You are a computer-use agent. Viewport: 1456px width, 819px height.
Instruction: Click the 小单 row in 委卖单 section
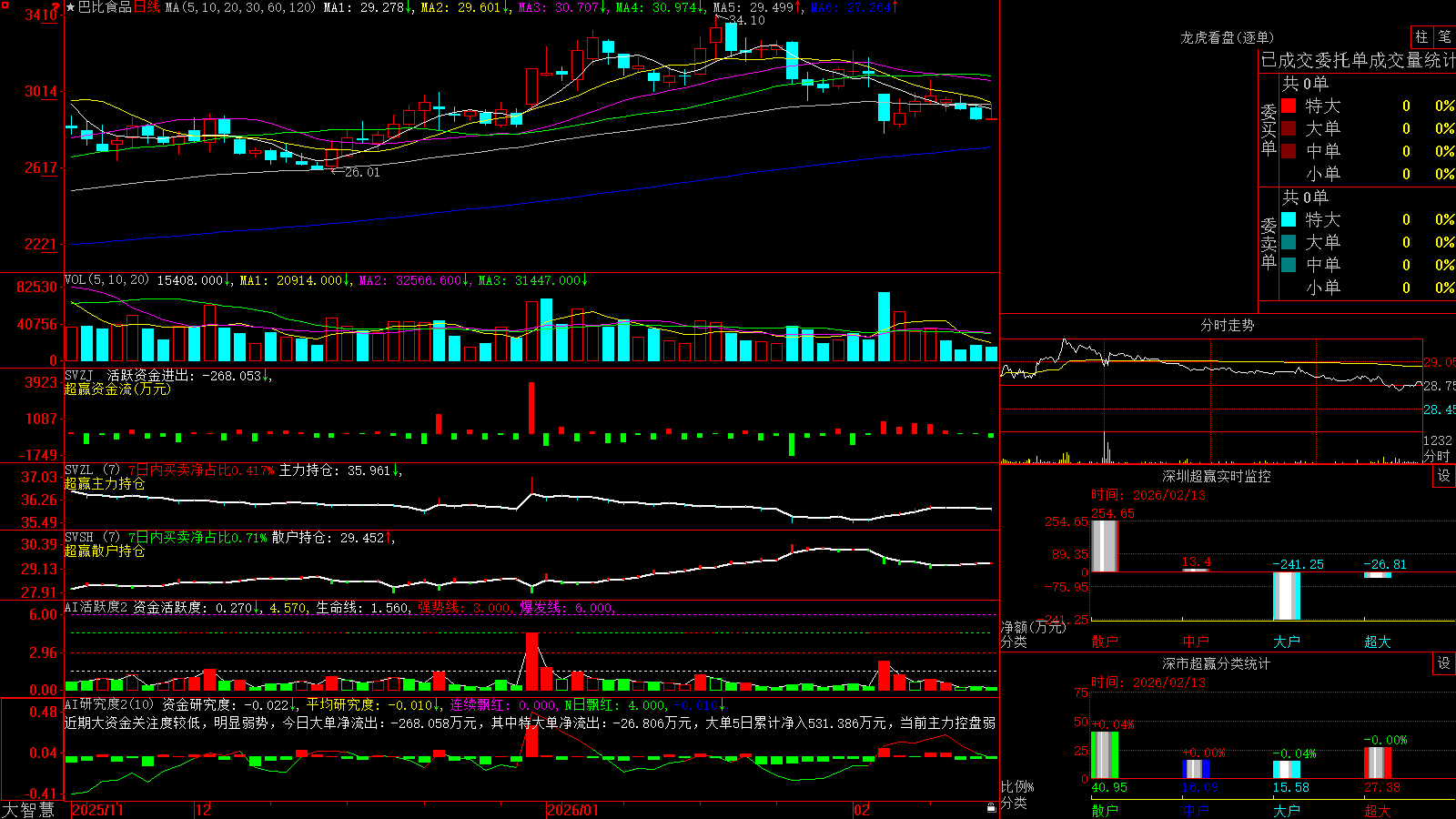coord(1368,288)
